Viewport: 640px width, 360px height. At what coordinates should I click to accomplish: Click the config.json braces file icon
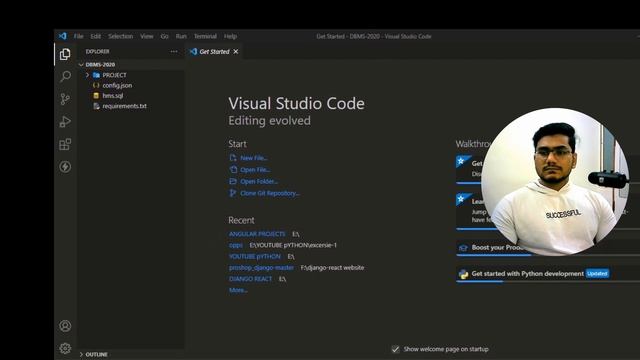(x=96, y=85)
